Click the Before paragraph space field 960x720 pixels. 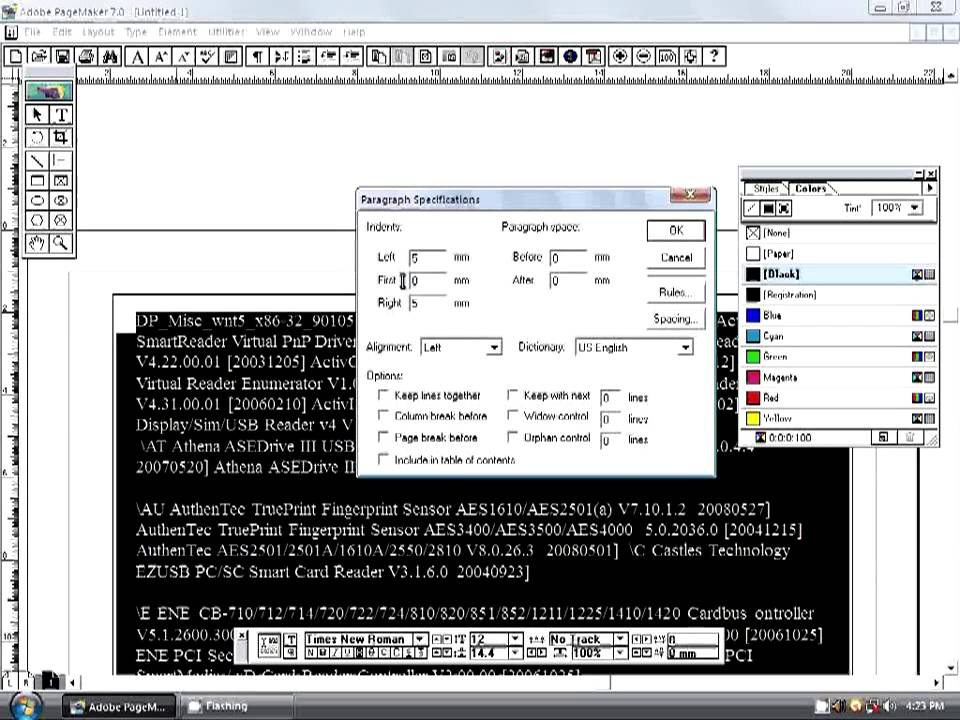(x=568, y=258)
